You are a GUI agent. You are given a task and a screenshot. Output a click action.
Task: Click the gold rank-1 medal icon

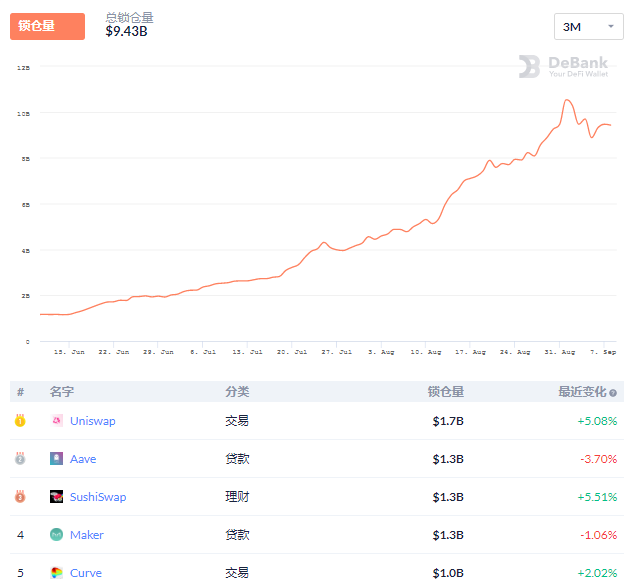click(20, 421)
